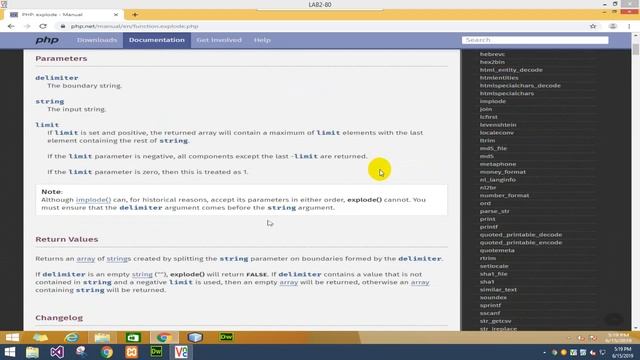
Task: Click the php logo in the navbar
Action: click(47, 40)
